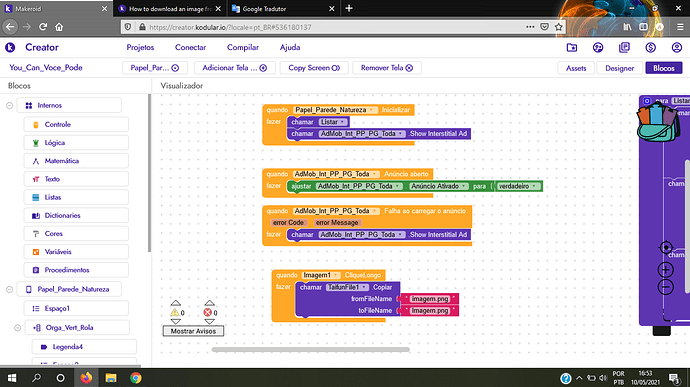Open the Assets panel
The width and height of the screenshot is (690, 387).
[576, 68]
